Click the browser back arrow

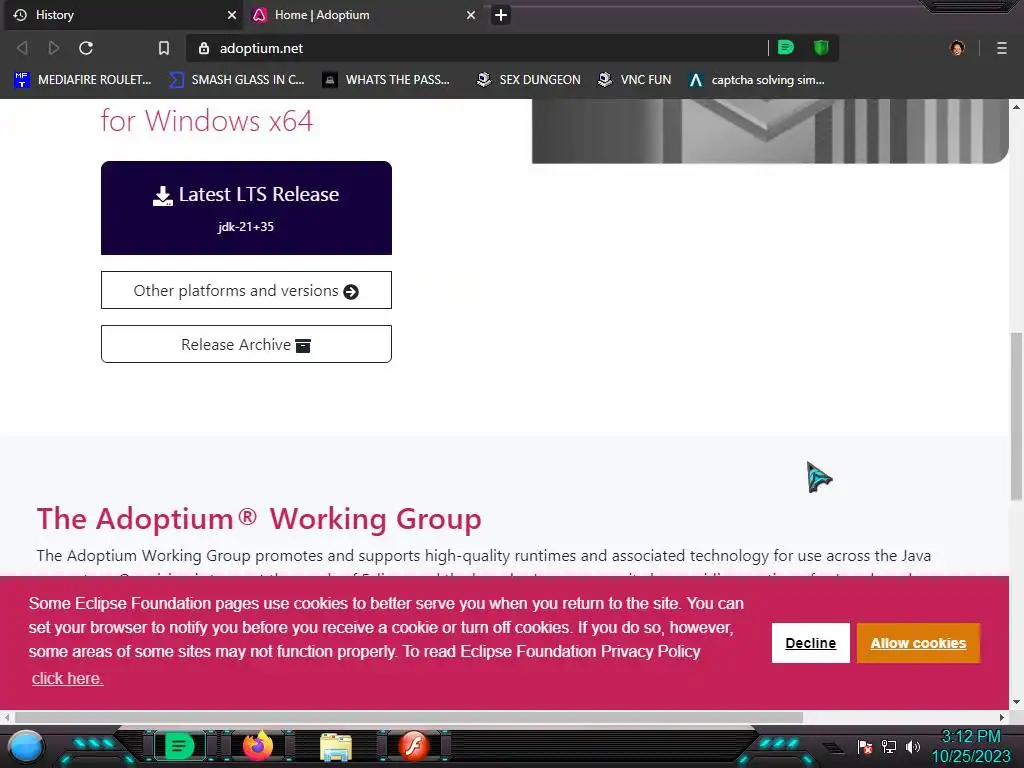point(22,48)
